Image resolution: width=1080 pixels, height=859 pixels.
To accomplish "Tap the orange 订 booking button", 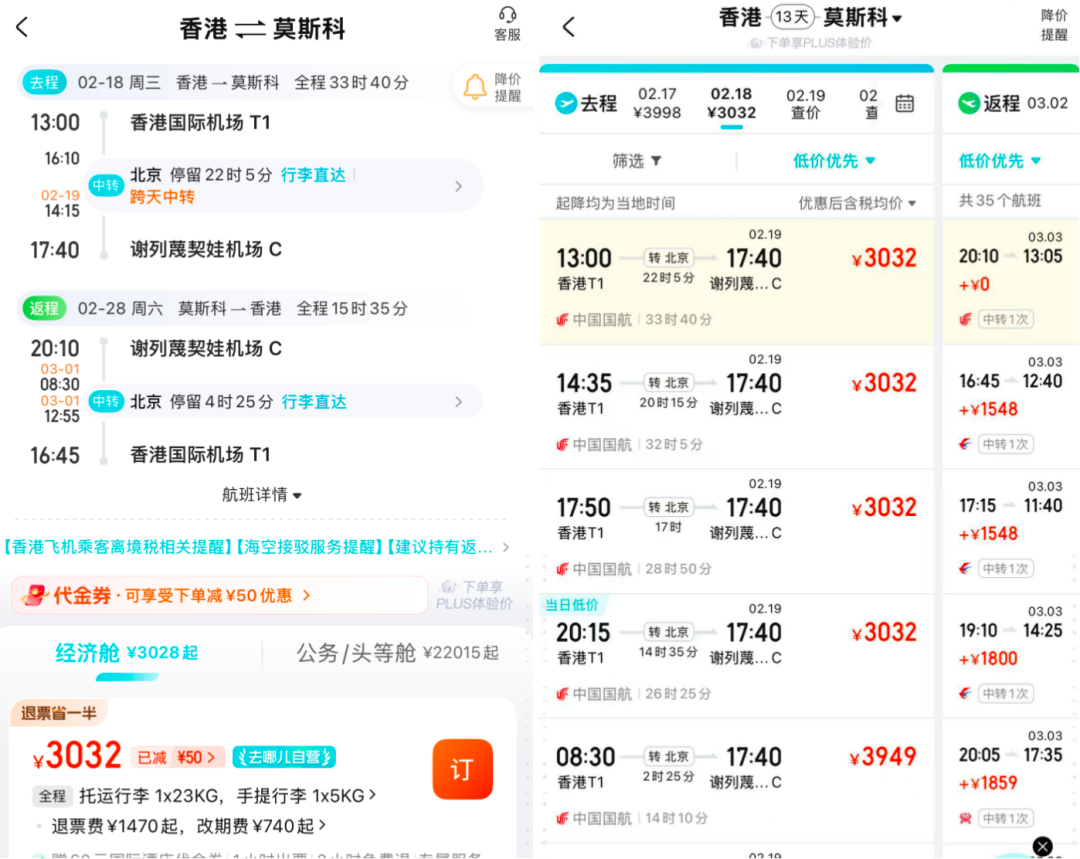I will coord(462,769).
